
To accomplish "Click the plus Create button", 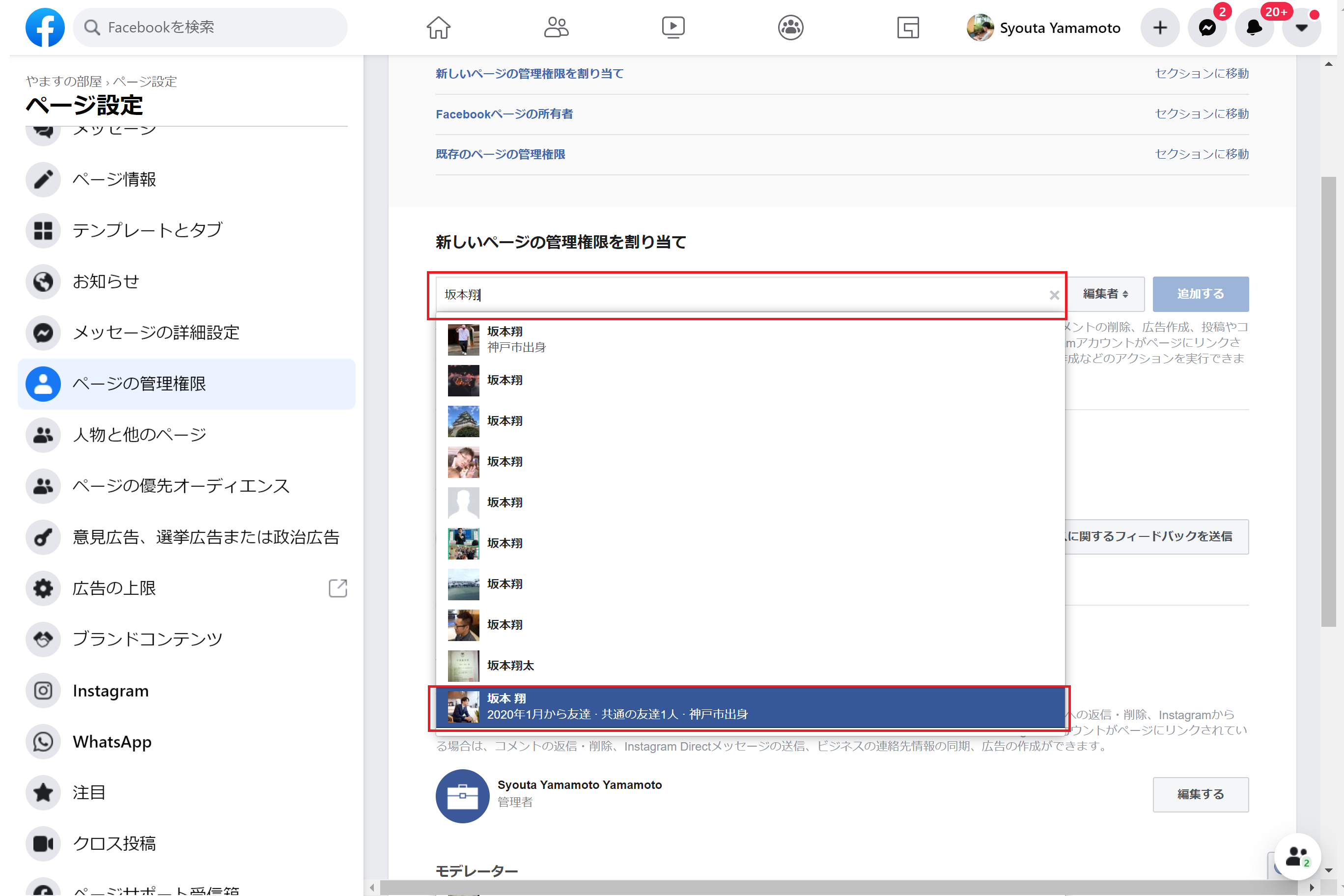I will coord(1160,28).
